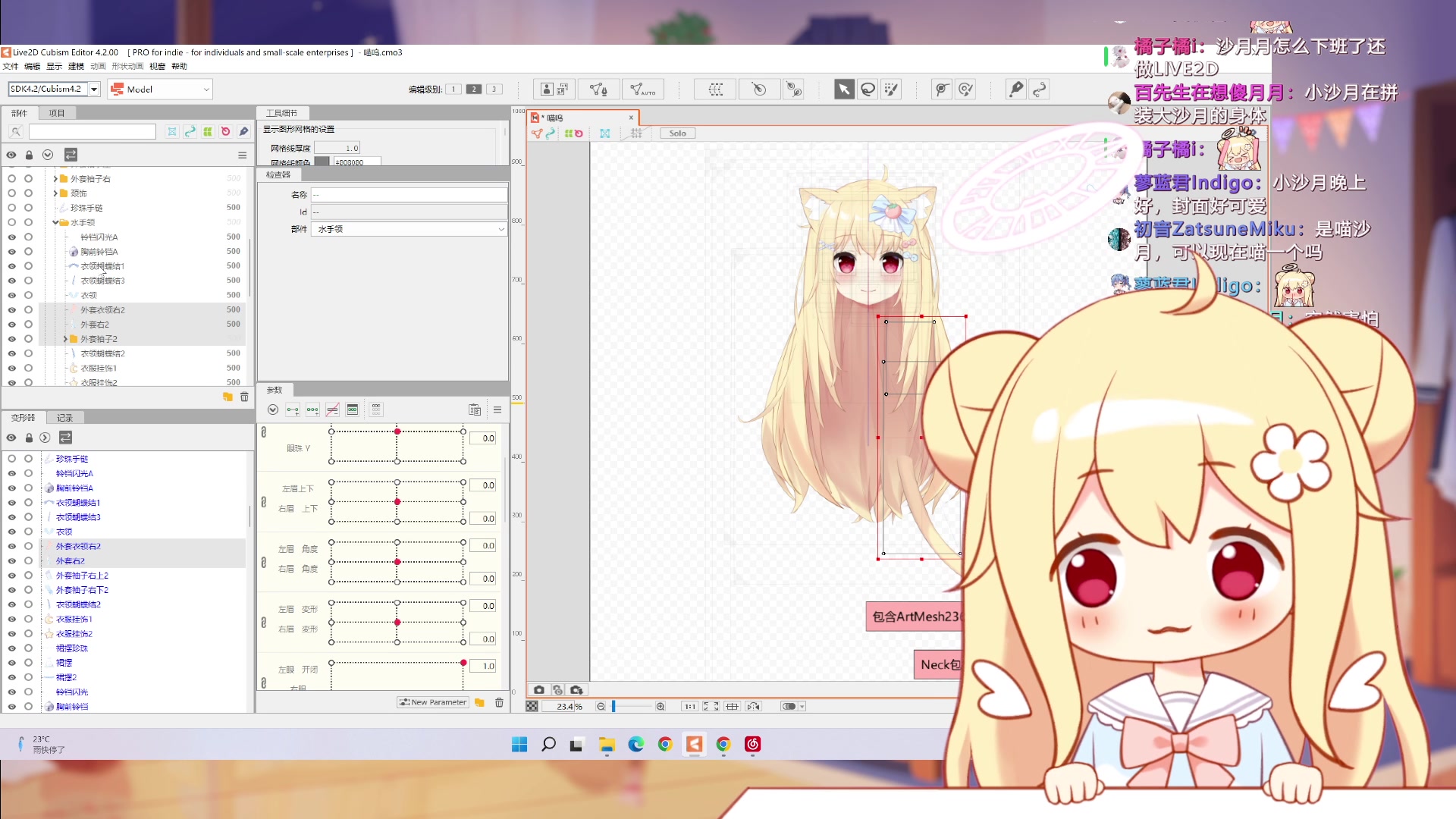Open SDK version dropdown
The height and width of the screenshot is (819, 1456).
(x=94, y=89)
